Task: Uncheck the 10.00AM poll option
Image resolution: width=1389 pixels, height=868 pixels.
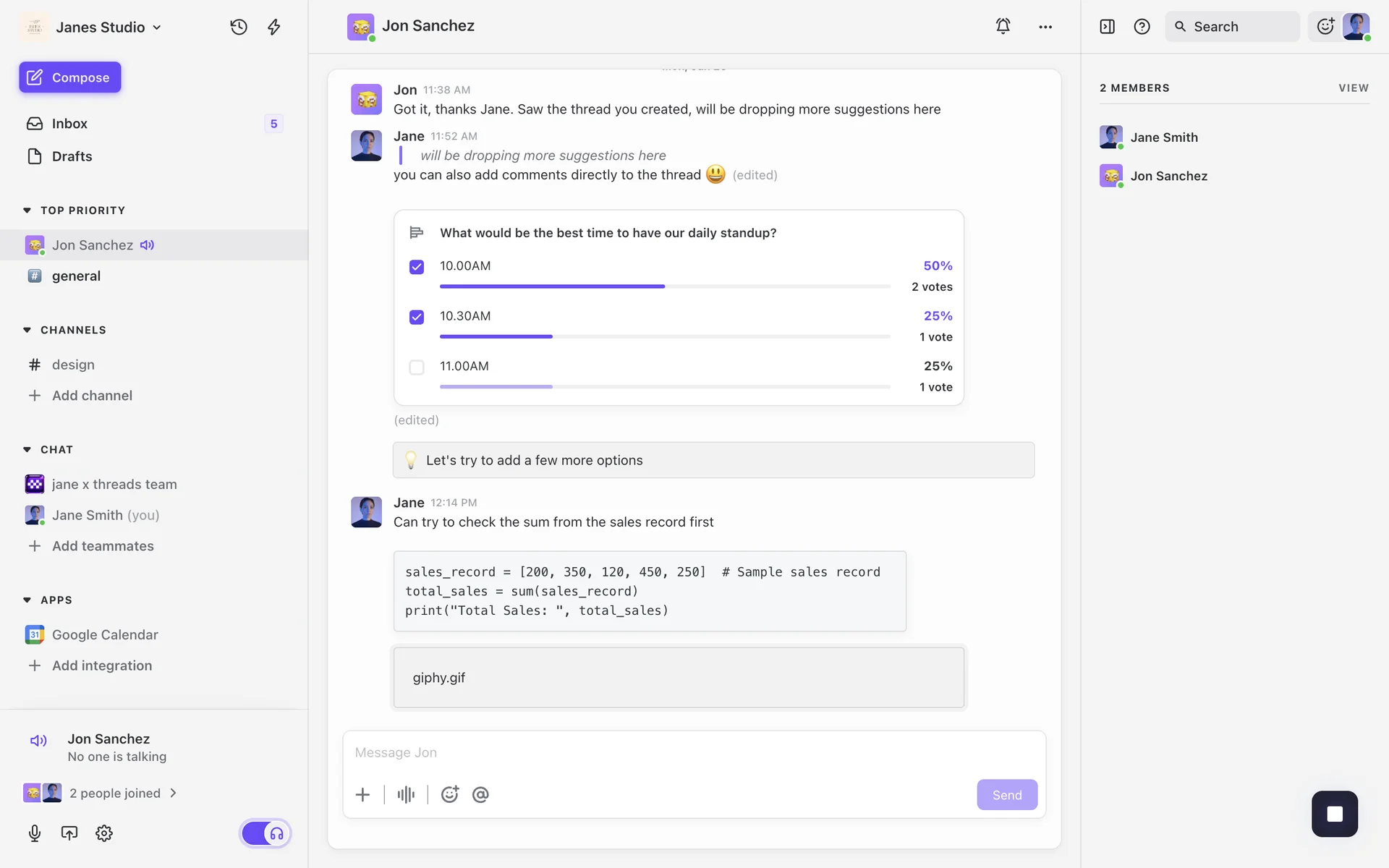Action: pos(417,267)
